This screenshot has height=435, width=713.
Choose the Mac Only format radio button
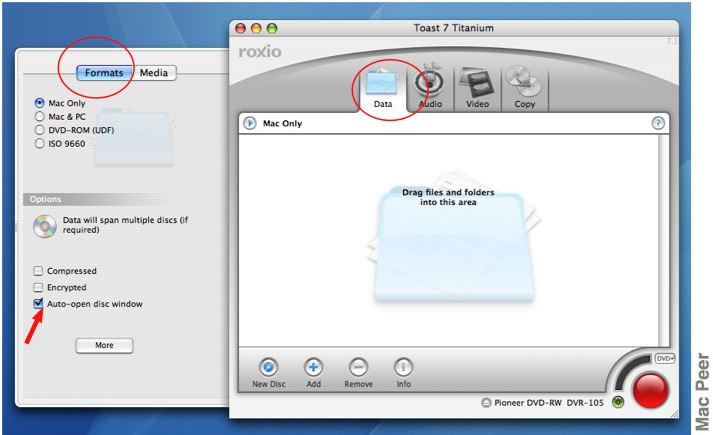40,103
